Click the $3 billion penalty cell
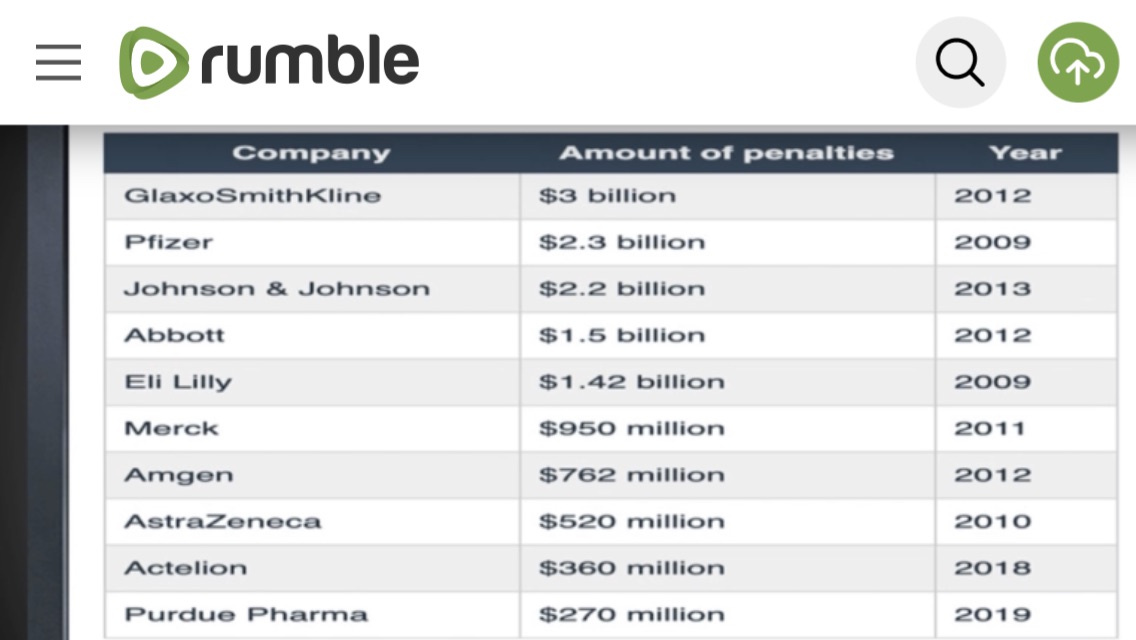Image resolution: width=1136 pixels, height=640 pixels. pos(607,196)
